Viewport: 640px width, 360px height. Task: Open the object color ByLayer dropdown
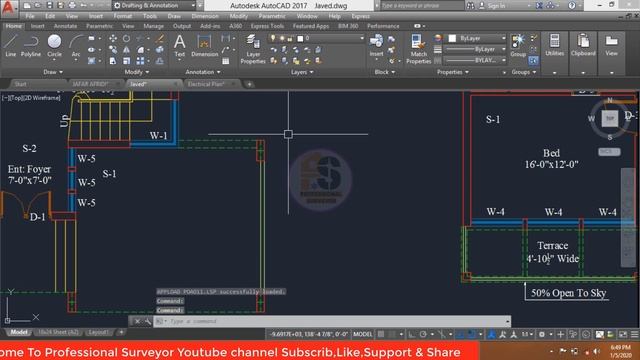(477, 38)
